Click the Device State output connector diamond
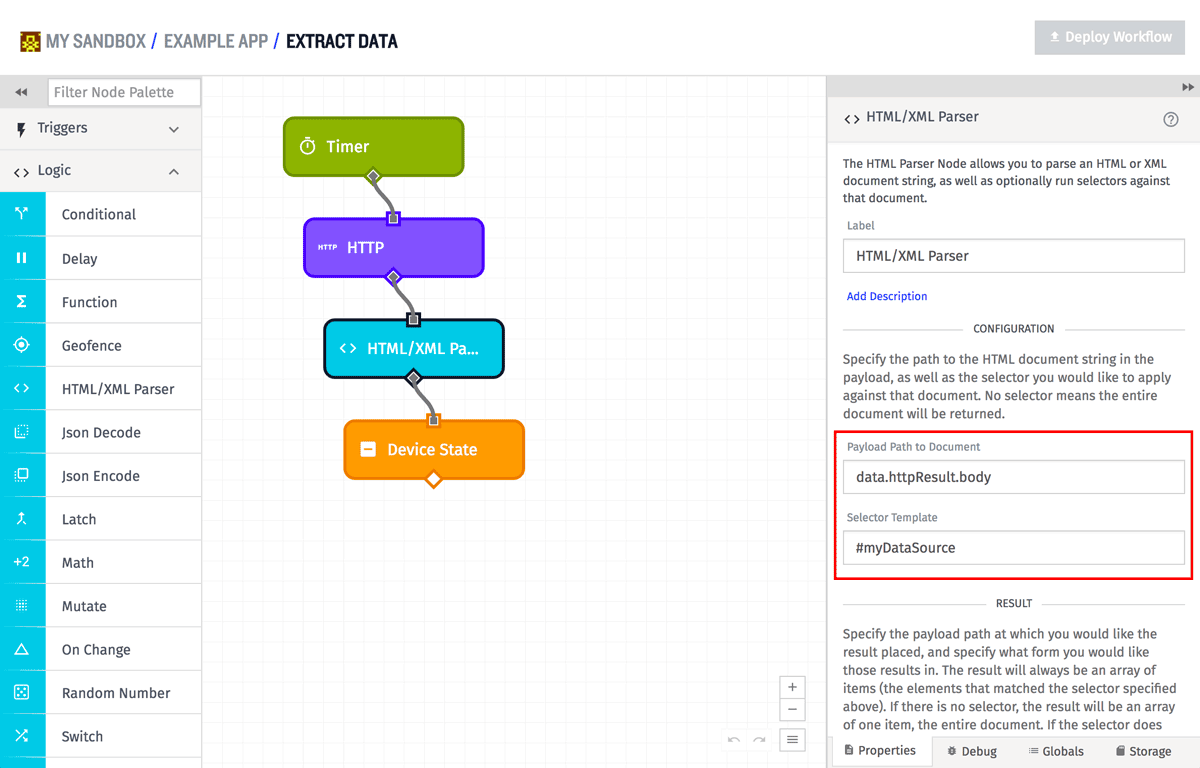 click(433, 480)
